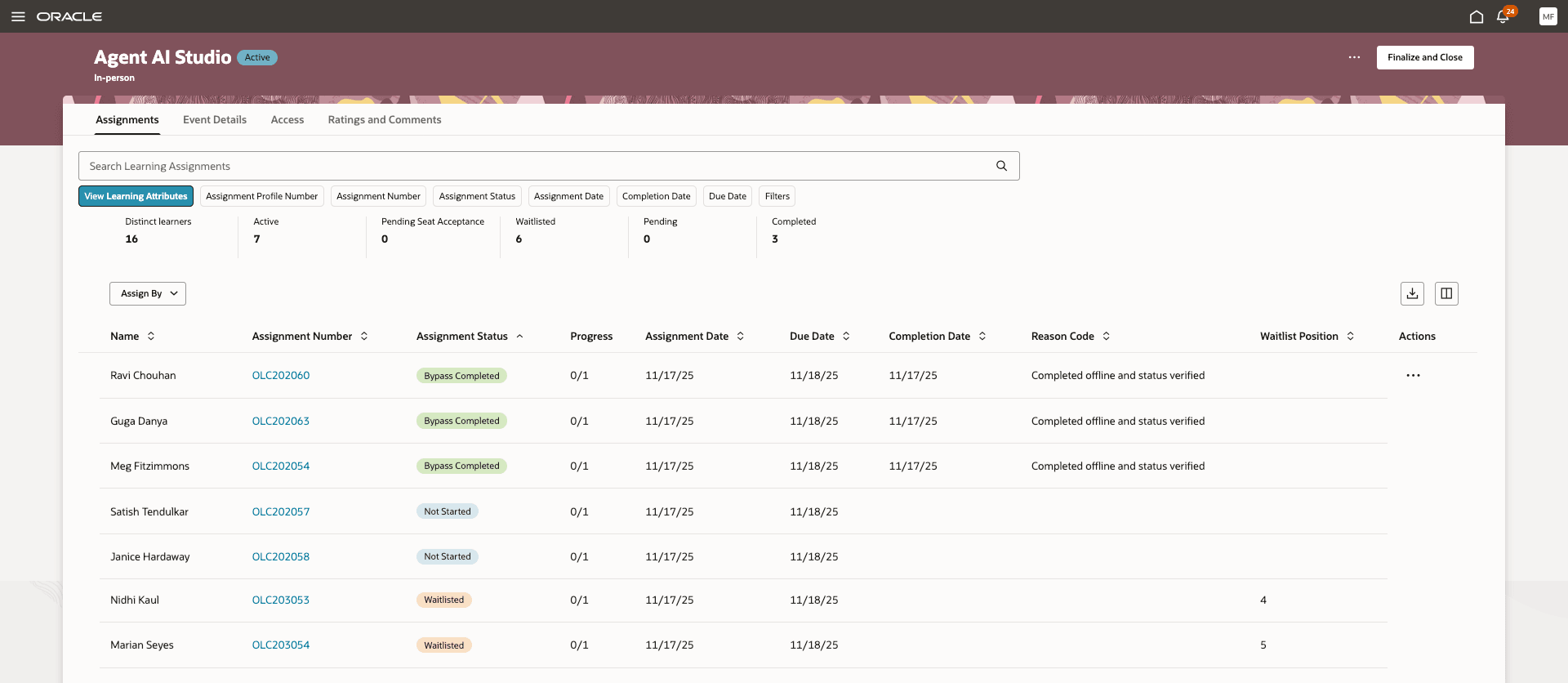Image resolution: width=1568 pixels, height=683 pixels.
Task: Select the name Ravi Chouhan
Action: (x=143, y=376)
